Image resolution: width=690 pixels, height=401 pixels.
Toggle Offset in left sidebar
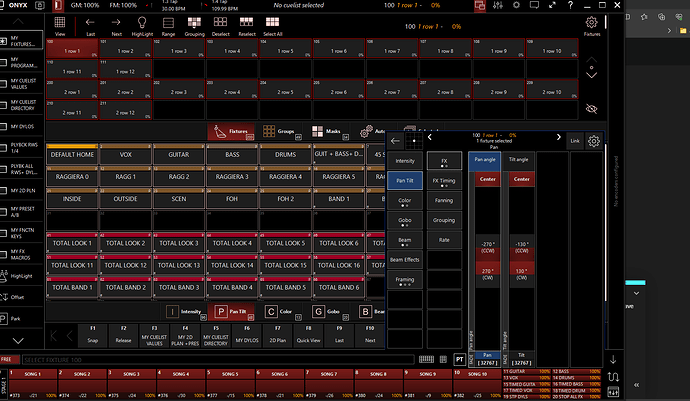(x=22, y=297)
